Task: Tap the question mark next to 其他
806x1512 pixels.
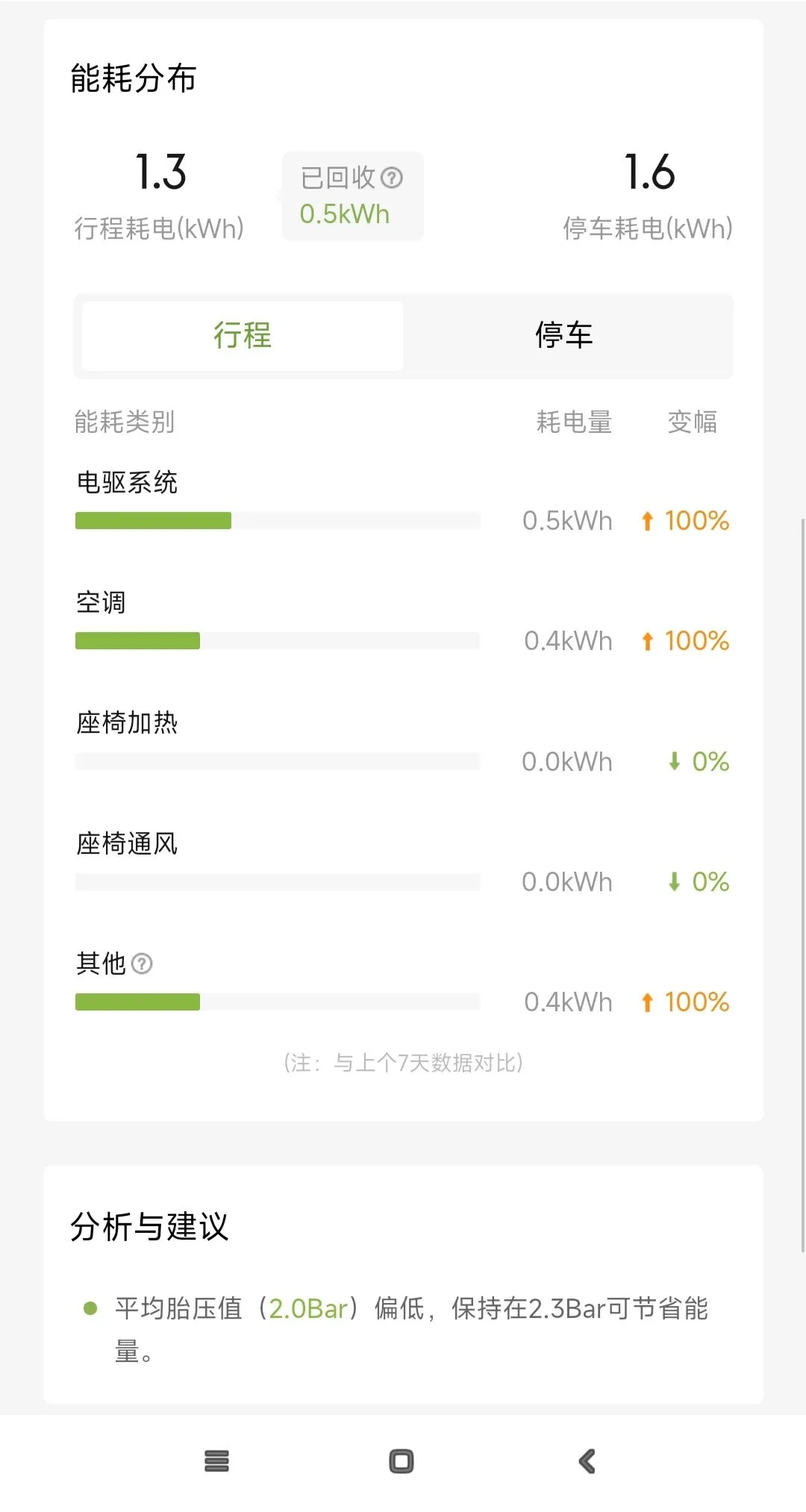Action: (142, 963)
